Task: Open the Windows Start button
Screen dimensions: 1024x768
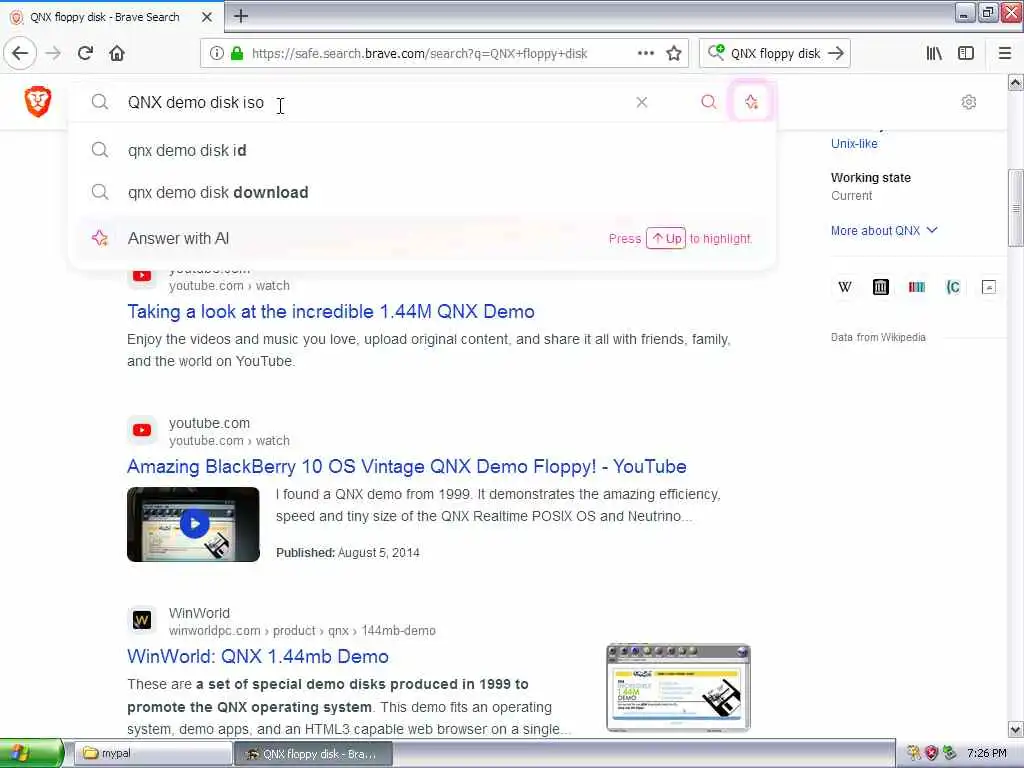Action: point(31,754)
